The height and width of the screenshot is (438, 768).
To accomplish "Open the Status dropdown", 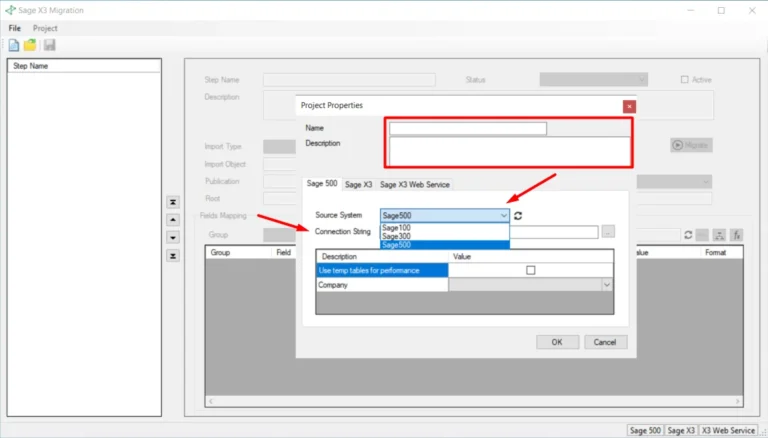I will tap(594, 79).
